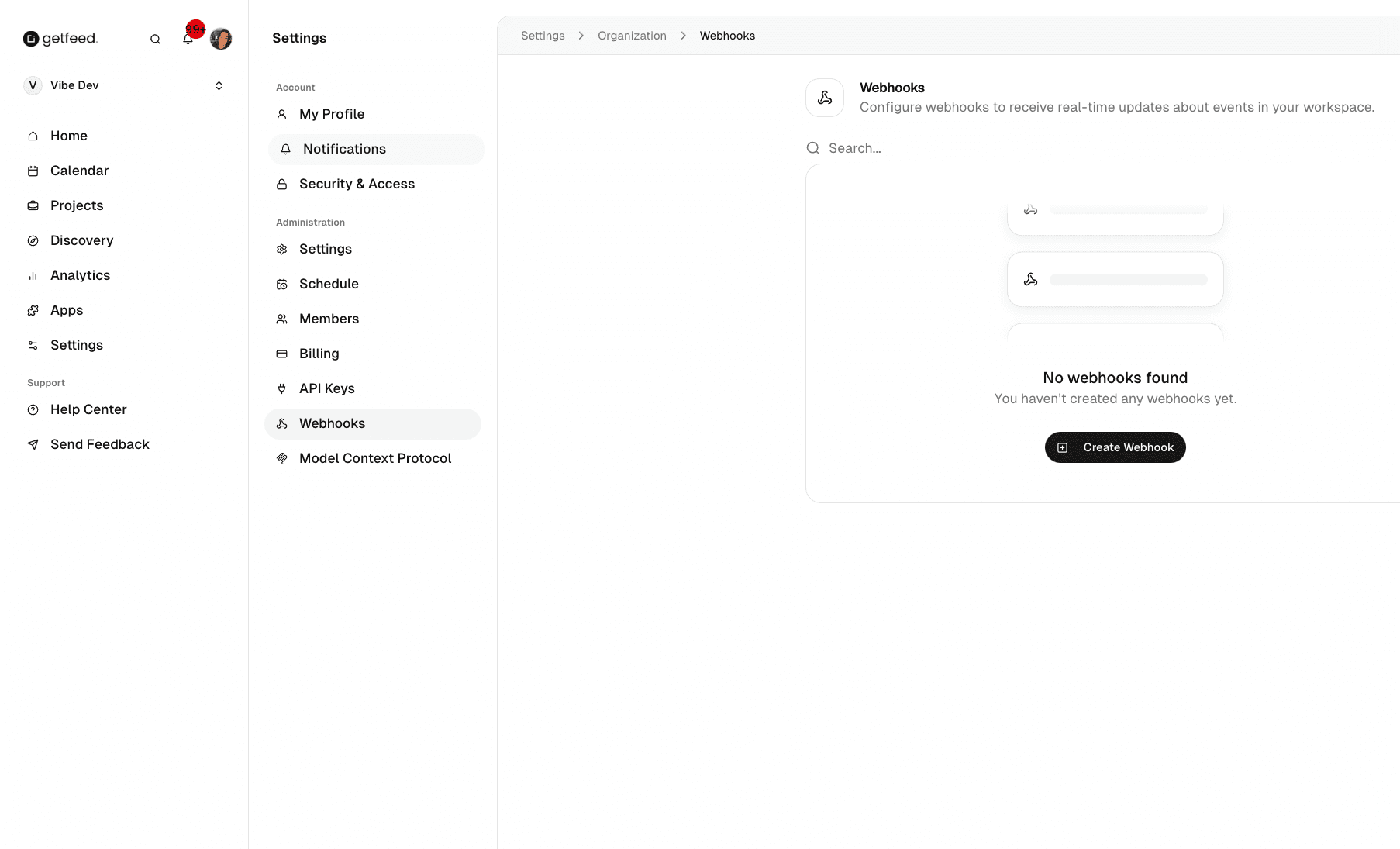Open Analytics via the bar chart icon
The image size is (1400, 849).
point(33,275)
